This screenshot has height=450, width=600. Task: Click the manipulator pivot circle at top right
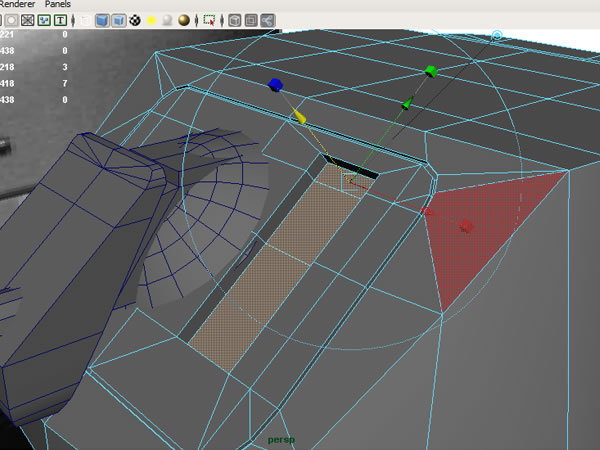tap(497, 36)
